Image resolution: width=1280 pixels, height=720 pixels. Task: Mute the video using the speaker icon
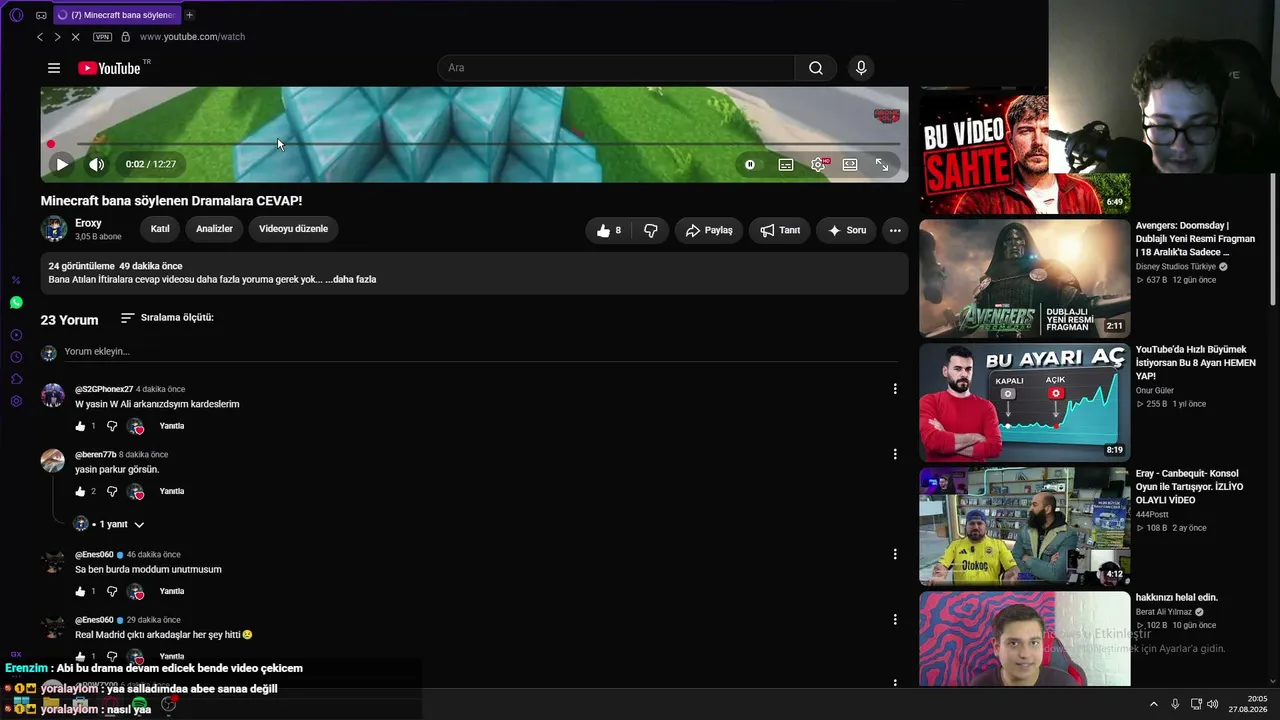(96, 164)
